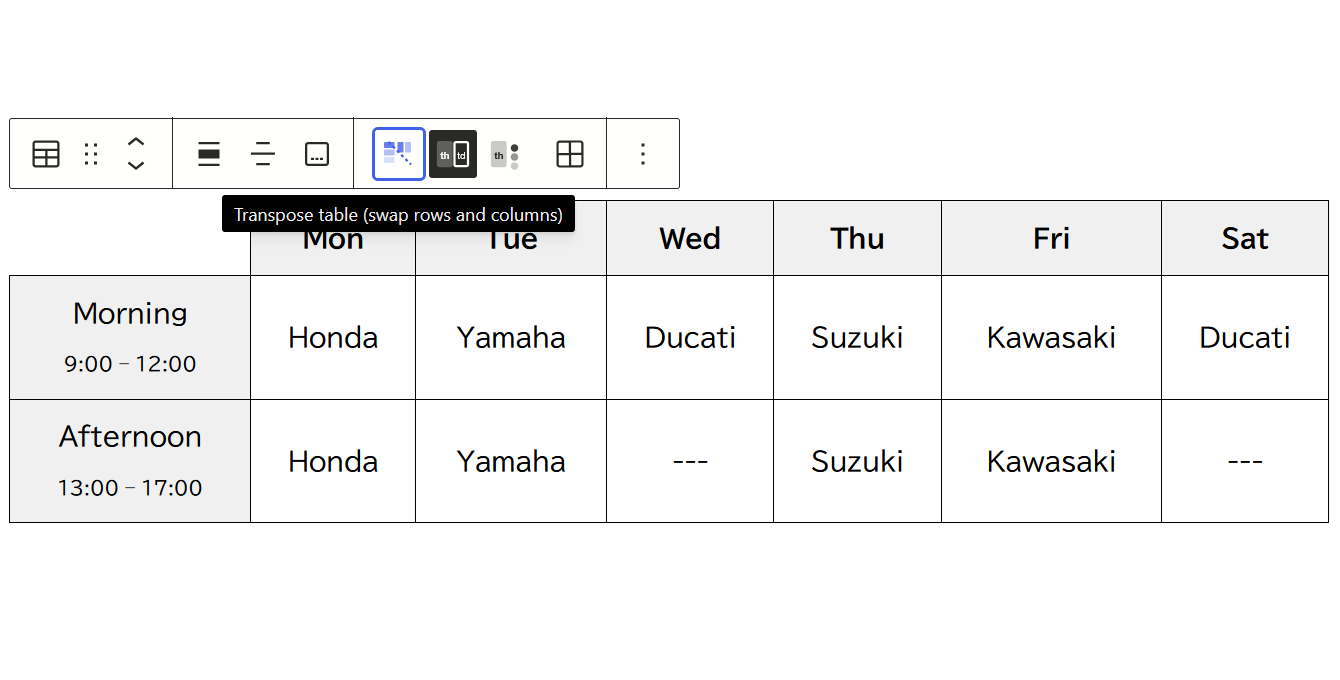This screenshot has height=680, width=1340.
Task: Click the Transpose table button
Action: coord(399,154)
